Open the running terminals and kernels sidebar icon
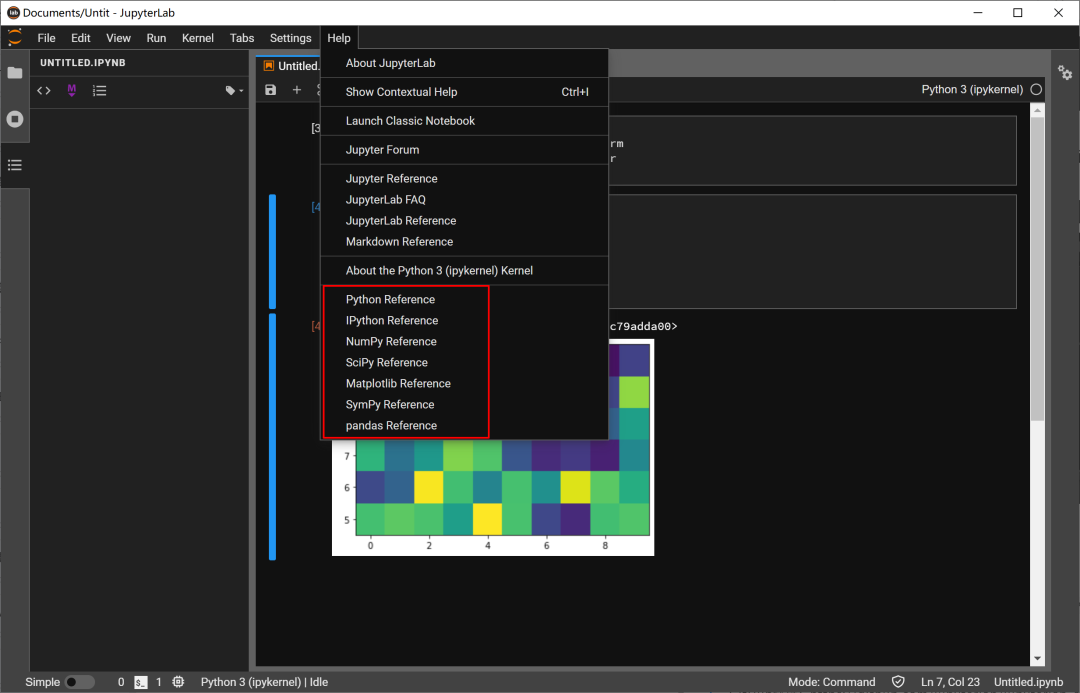Image resolution: width=1080 pixels, height=693 pixels. click(x=14, y=119)
